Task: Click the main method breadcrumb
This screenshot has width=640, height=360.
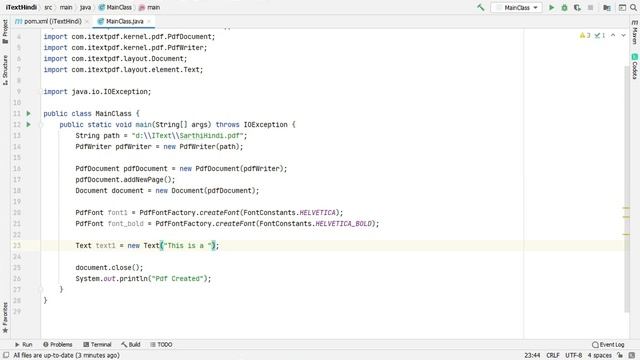Action: click(149, 7)
